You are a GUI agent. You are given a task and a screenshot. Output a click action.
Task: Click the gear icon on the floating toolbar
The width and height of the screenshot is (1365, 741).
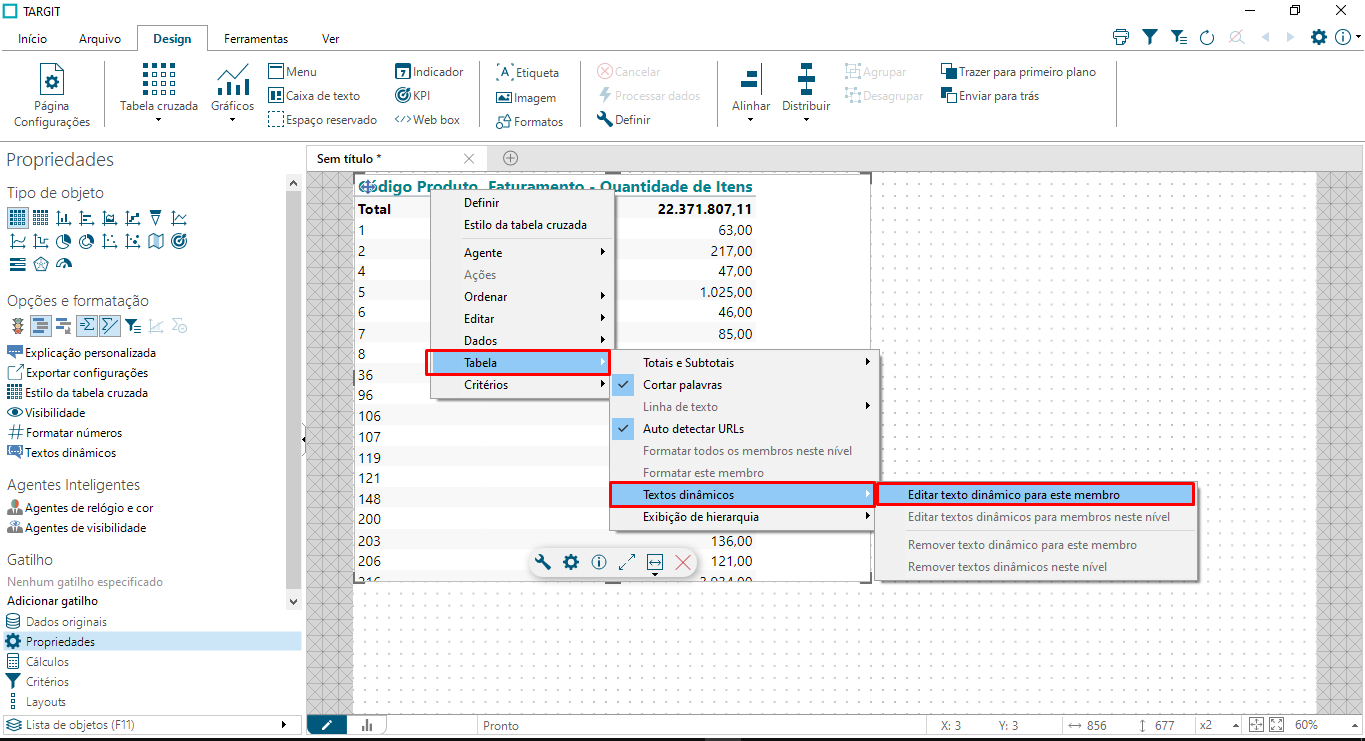[x=571, y=562]
